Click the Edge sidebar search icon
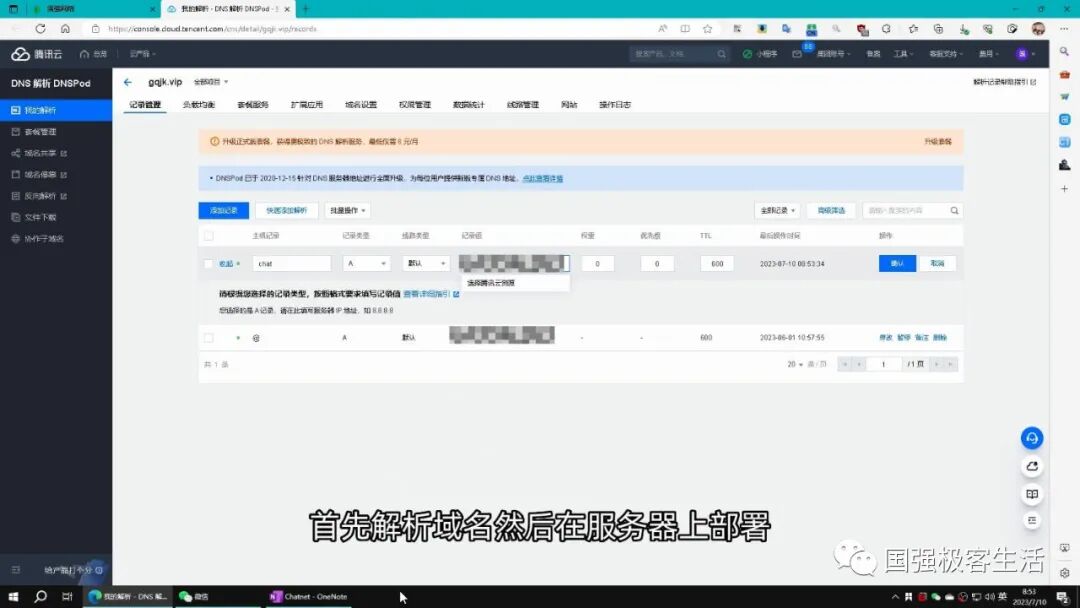The height and width of the screenshot is (608, 1080). click(x=1065, y=52)
